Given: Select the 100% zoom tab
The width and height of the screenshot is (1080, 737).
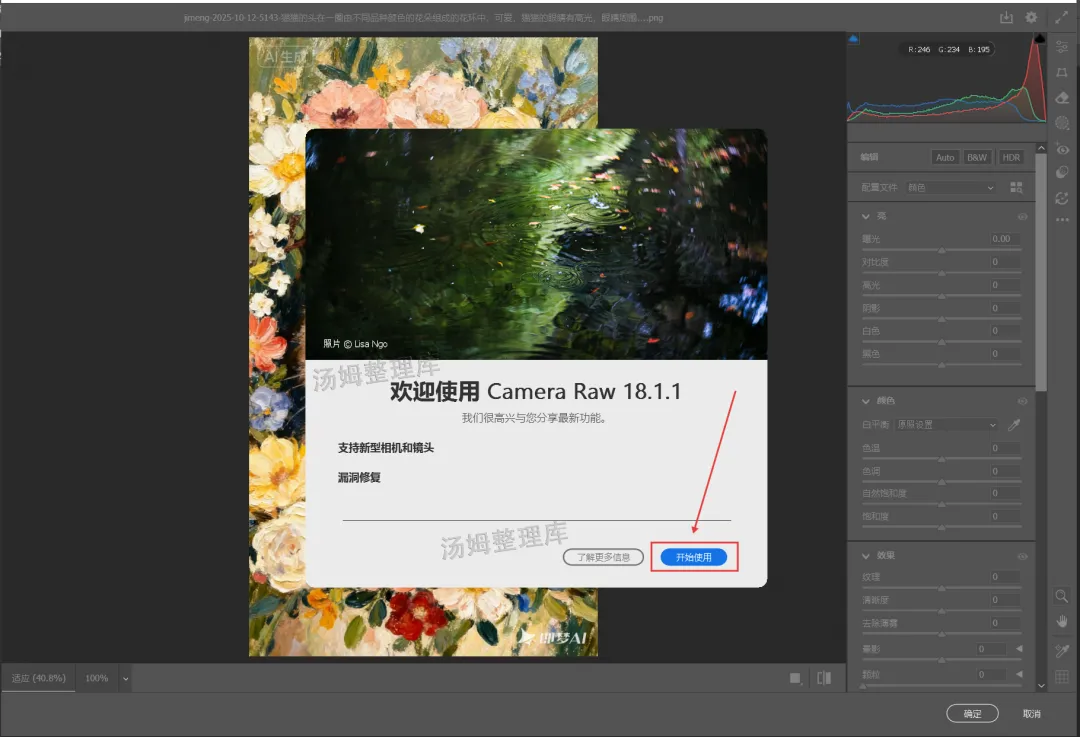Looking at the screenshot, I should 96,678.
